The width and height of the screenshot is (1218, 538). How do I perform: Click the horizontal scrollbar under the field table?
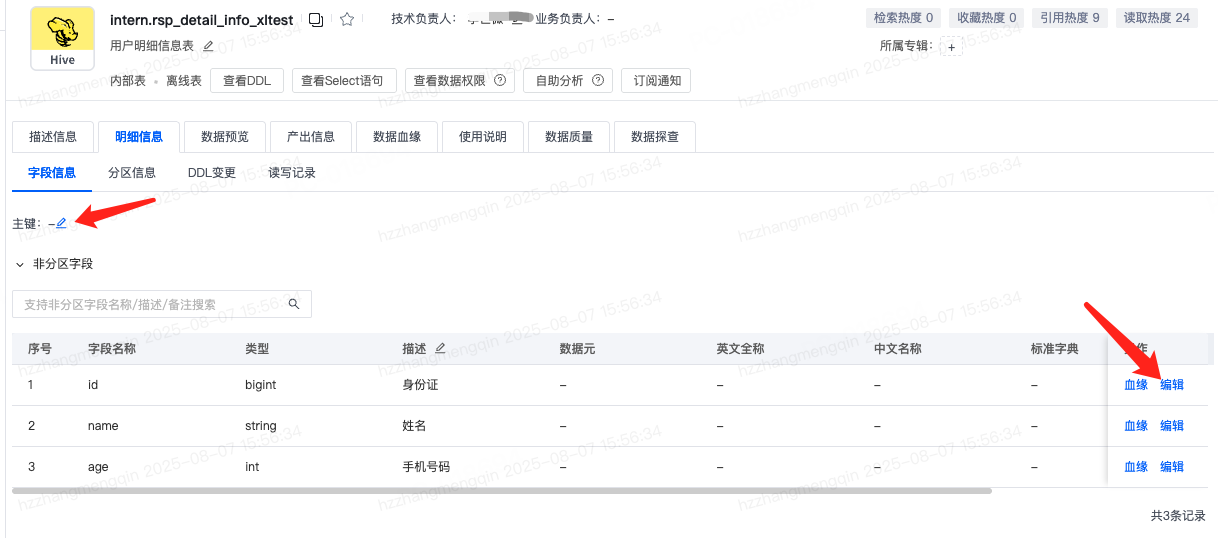click(x=500, y=490)
